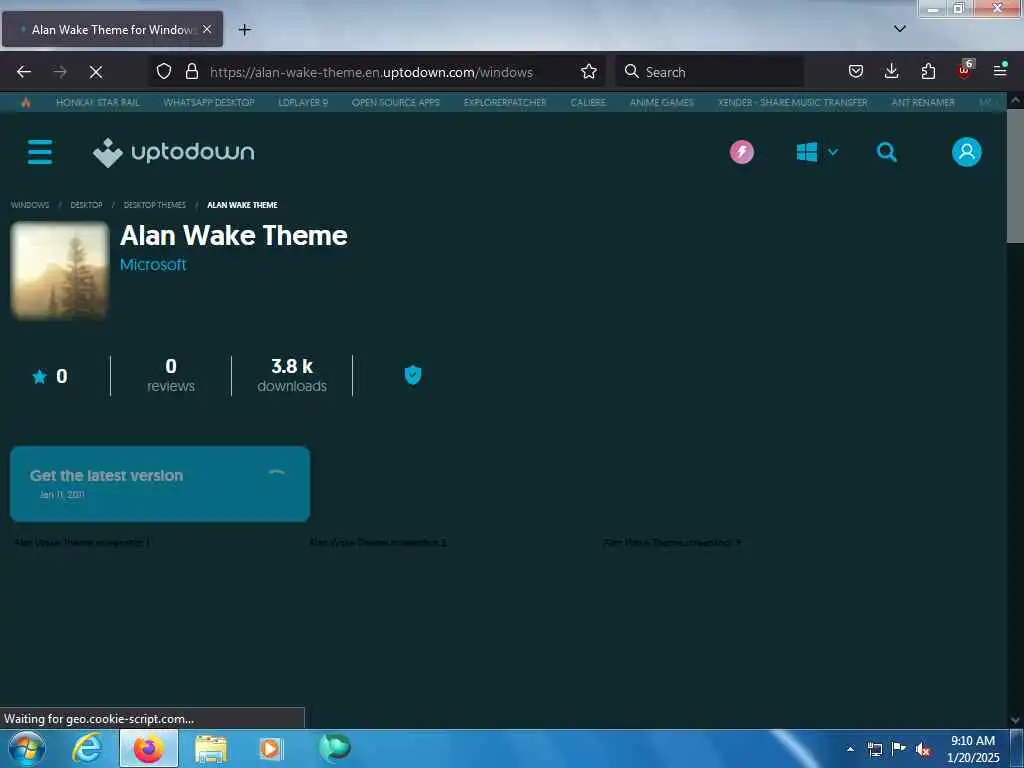Click the Firefox taskbar icon
Image resolution: width=1024 pixels, height=768 pixels.
[x=149, y=748]
